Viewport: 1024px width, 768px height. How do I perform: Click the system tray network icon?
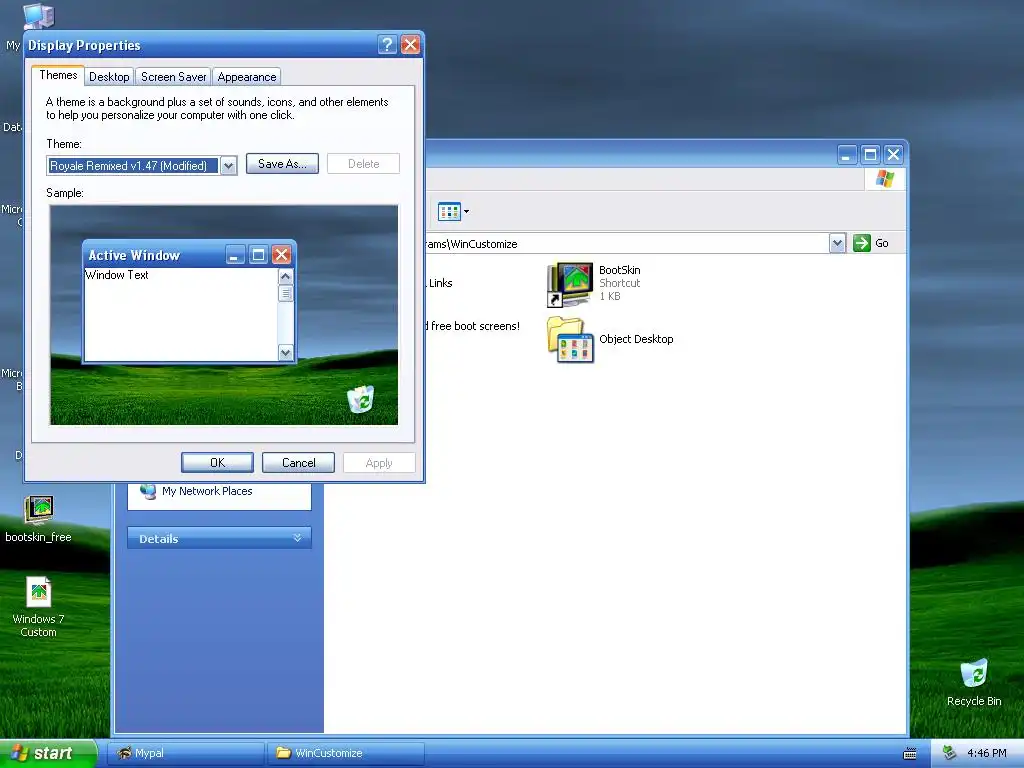(949, 753)
